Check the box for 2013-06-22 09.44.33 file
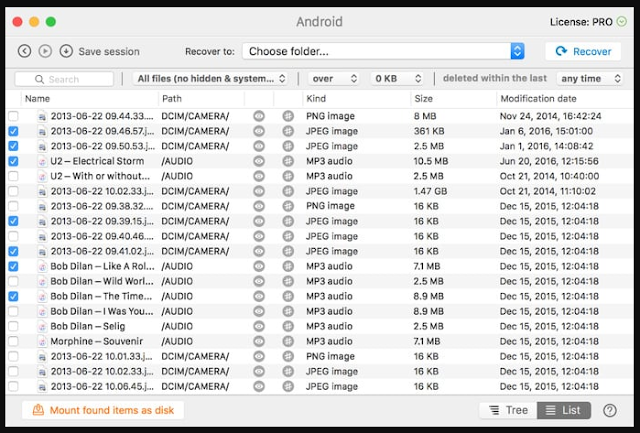 point(13,116)
